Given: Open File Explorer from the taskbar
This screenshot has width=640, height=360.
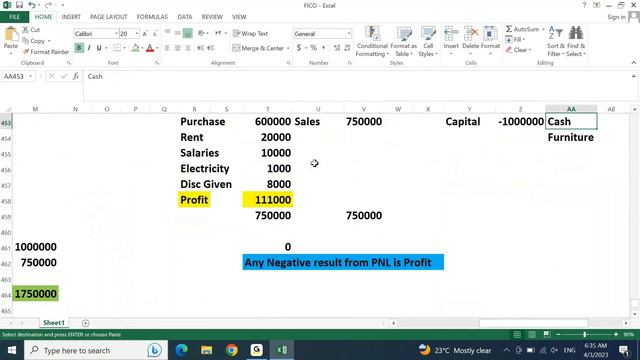Looking at the screenshot, I should tap(207, 350).
